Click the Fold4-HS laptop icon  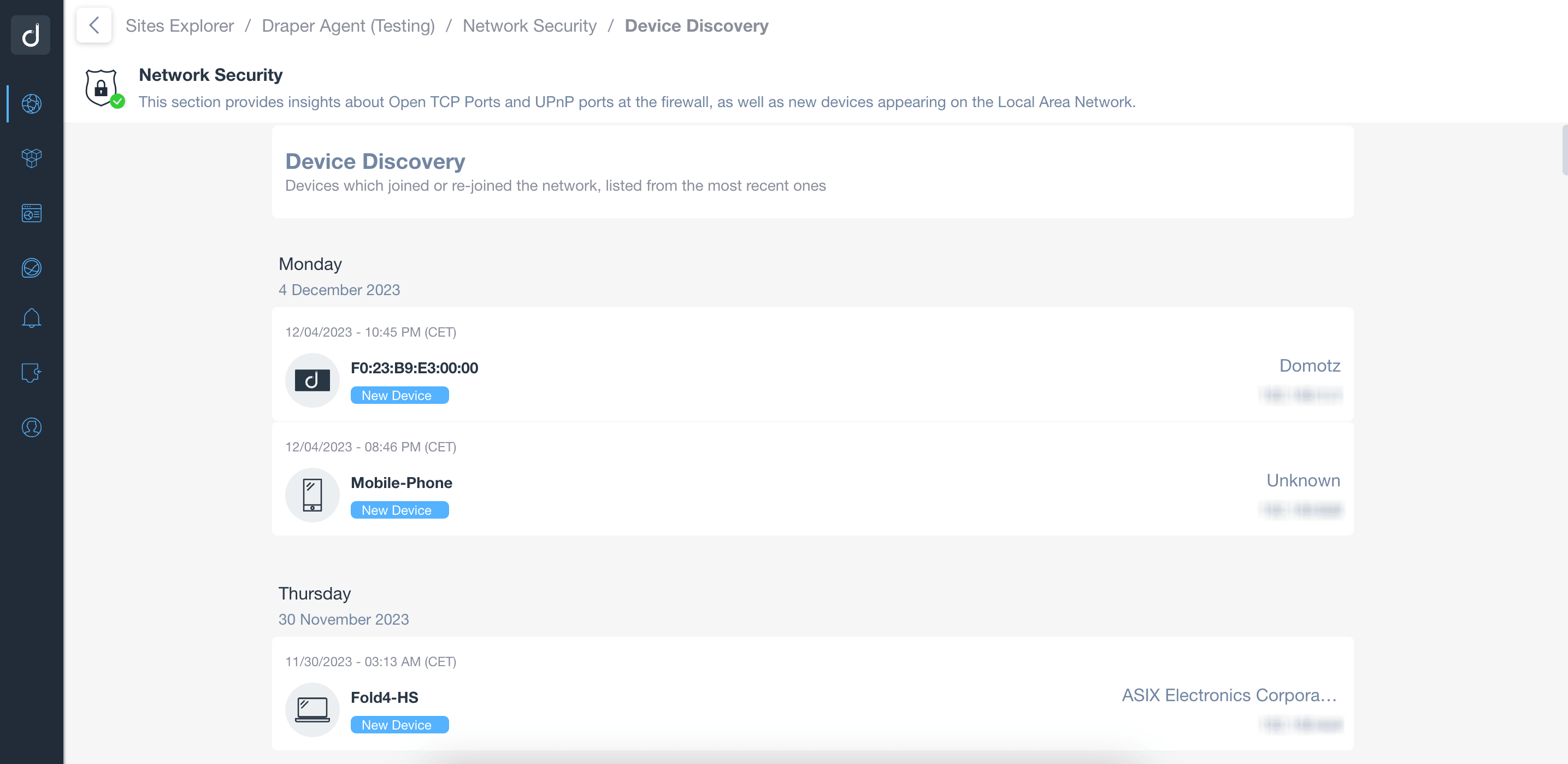click(313, 710)
